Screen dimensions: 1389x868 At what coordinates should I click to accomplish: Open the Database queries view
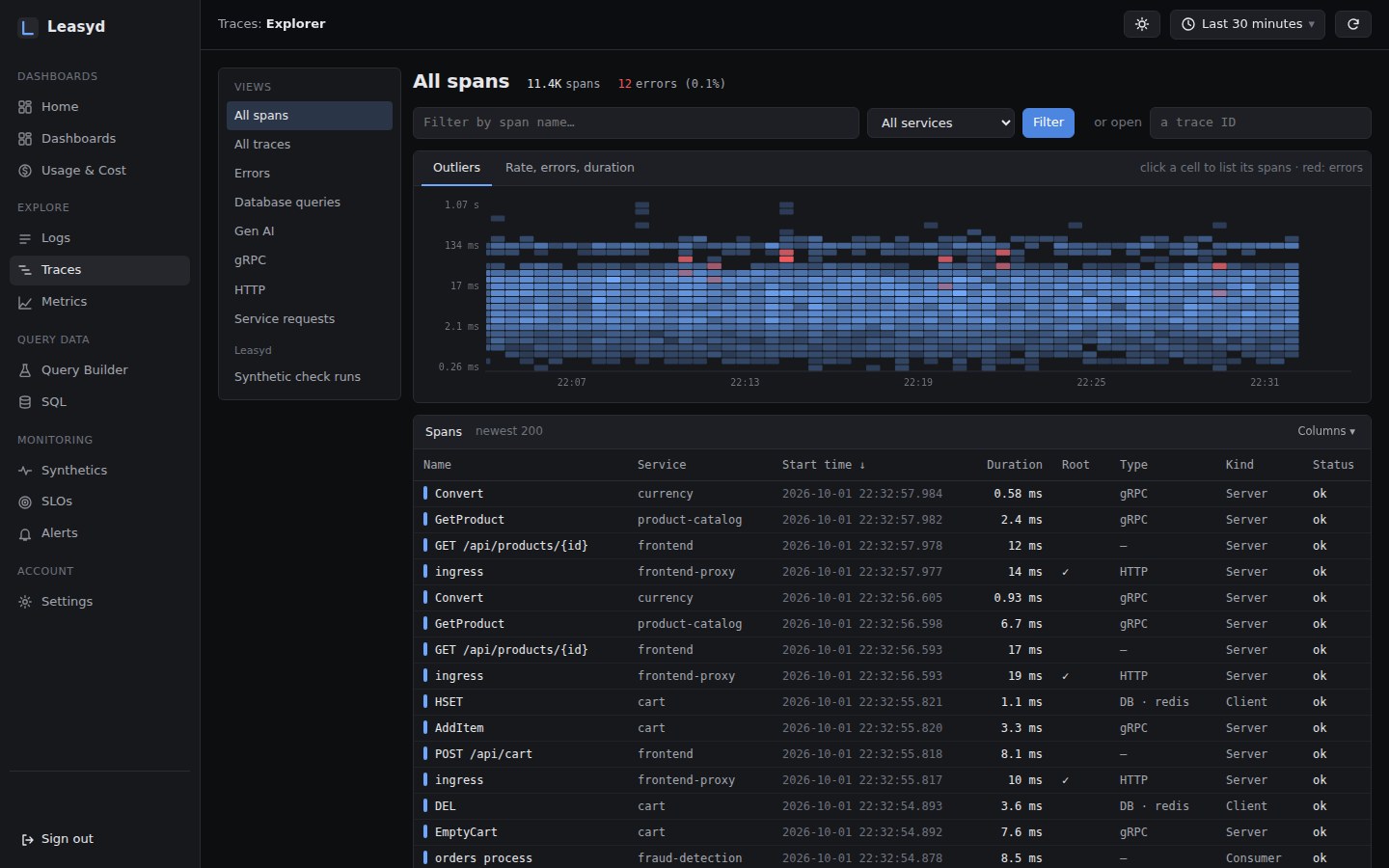pyautogui.click(x=310, y=203)
